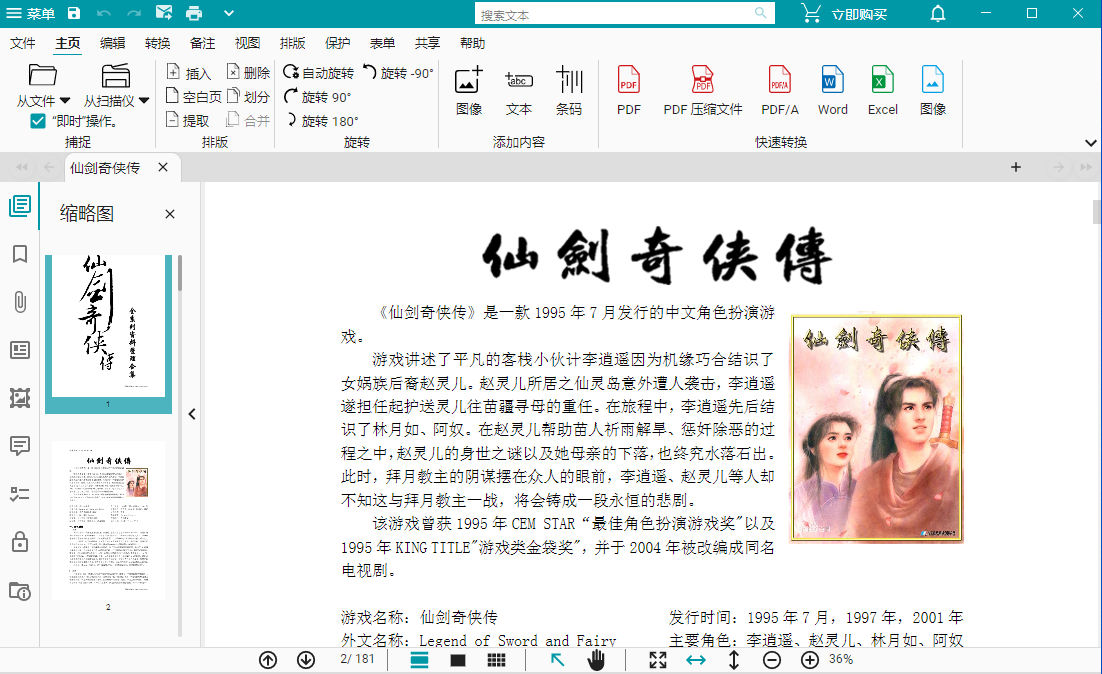Click the 立即购买 button
The height and width of the screenshot is (674, 1102).
point(844,14)
